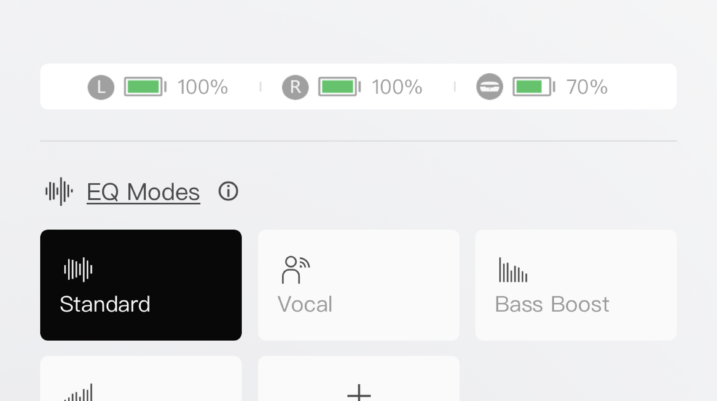Click the charging case icon

click(x=489, y=87)
